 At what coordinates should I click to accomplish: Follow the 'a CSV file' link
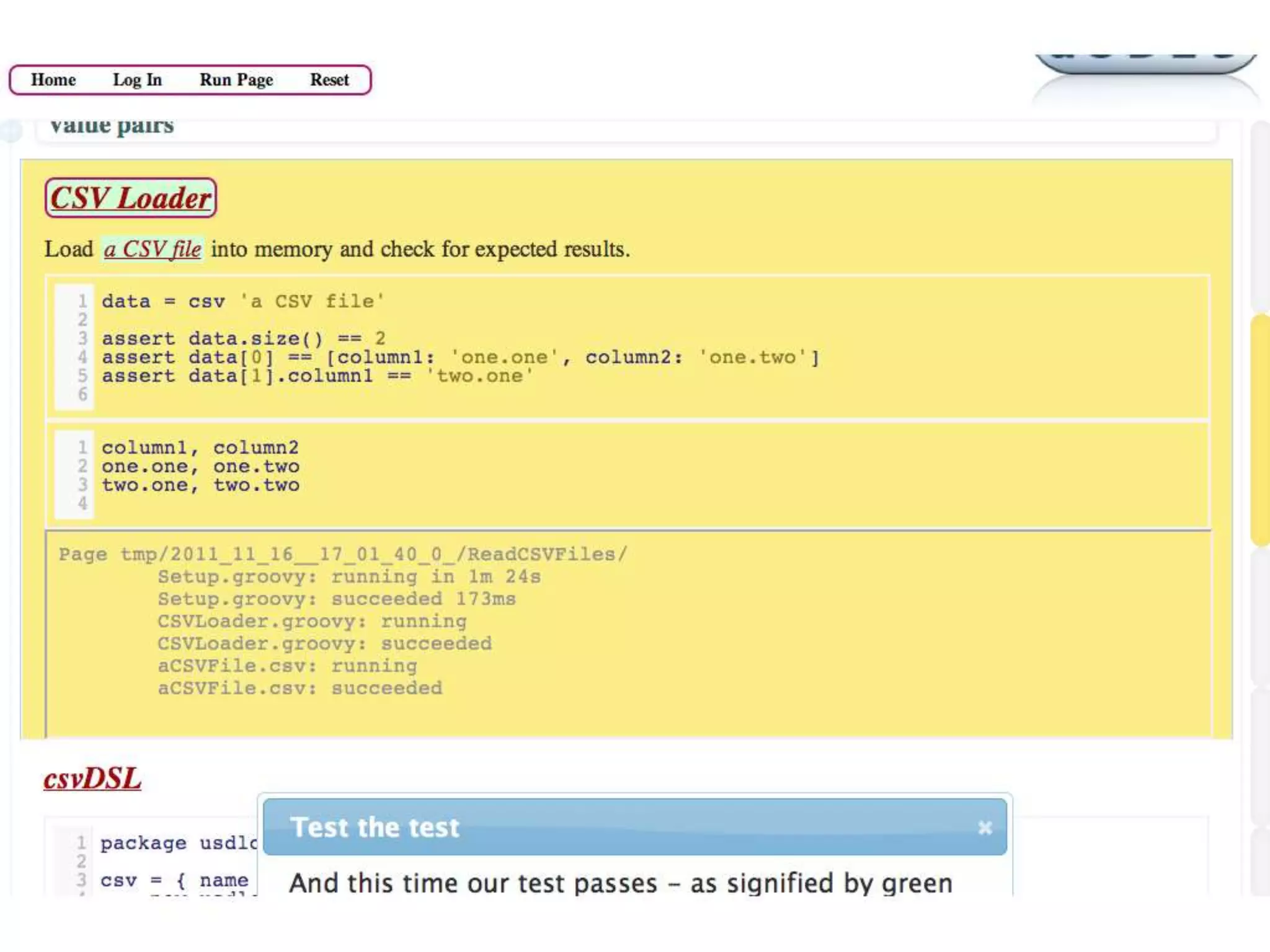tap(153, 249)
